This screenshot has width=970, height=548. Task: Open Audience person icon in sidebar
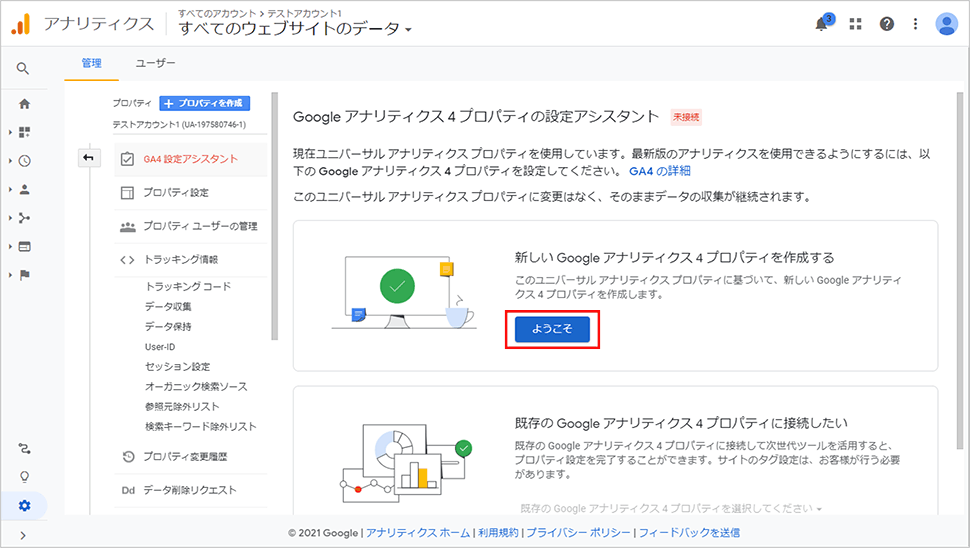(25, 189)
